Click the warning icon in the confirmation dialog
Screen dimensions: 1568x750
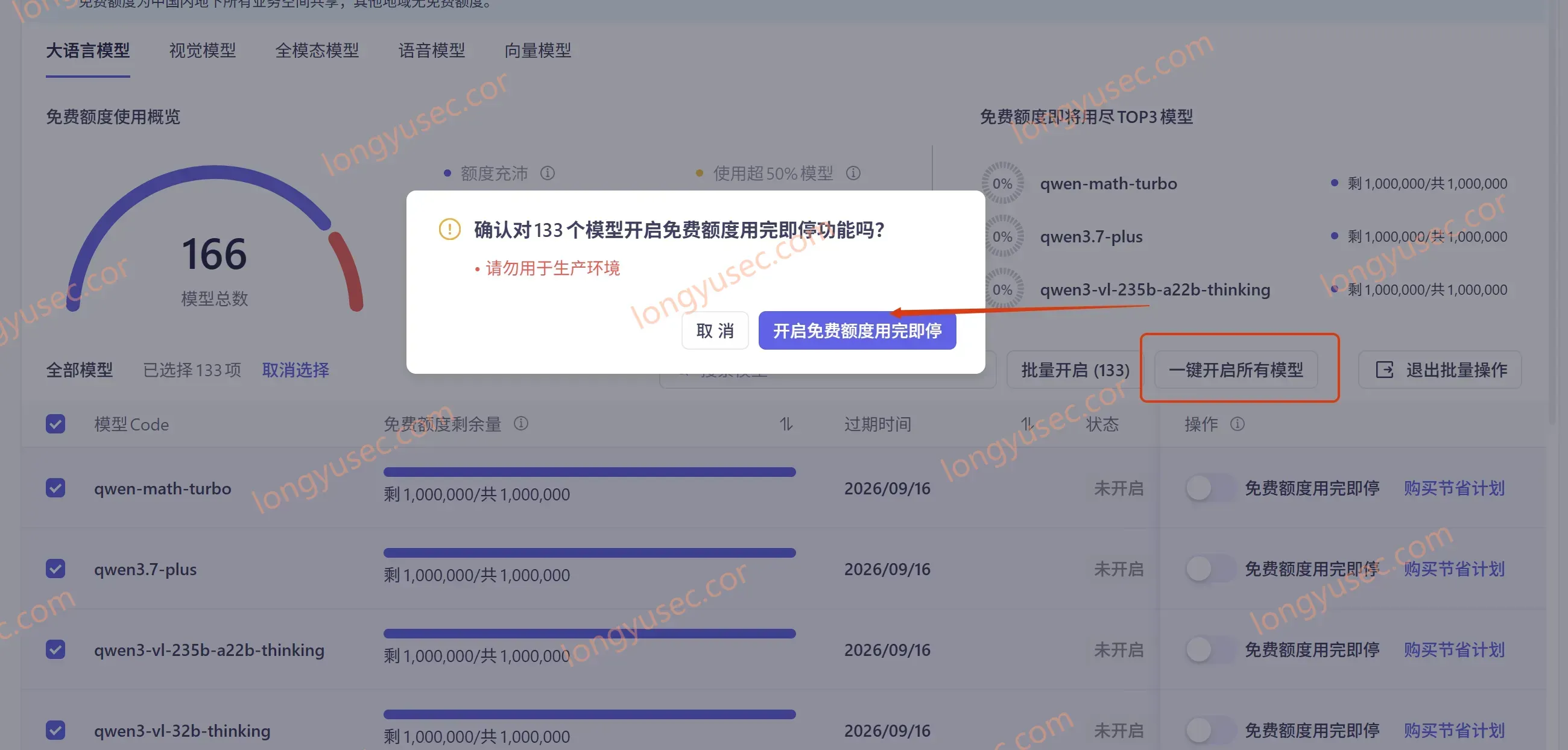pyautogui.click(x=449, y=229)
